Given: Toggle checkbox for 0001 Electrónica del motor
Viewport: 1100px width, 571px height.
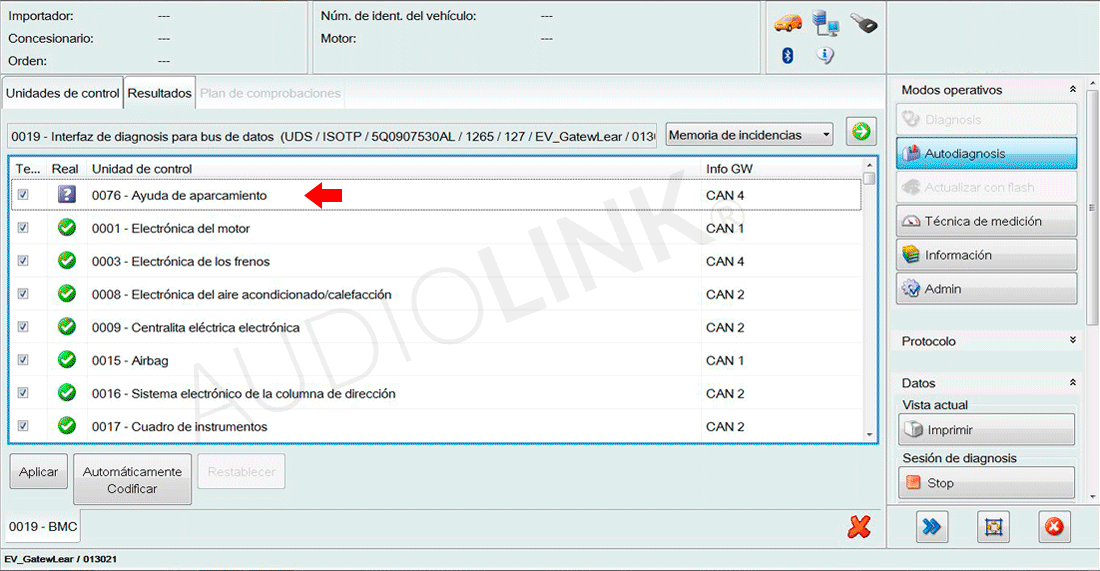Looking at the screenshot, I should click(23, 228).
